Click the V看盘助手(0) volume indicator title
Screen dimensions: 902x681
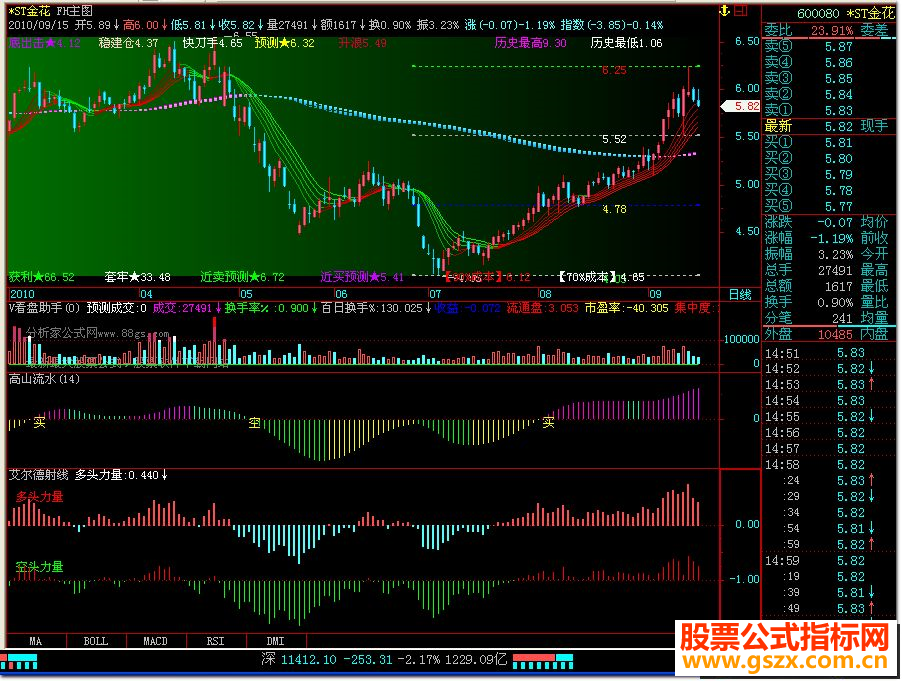tap(44, 308)
